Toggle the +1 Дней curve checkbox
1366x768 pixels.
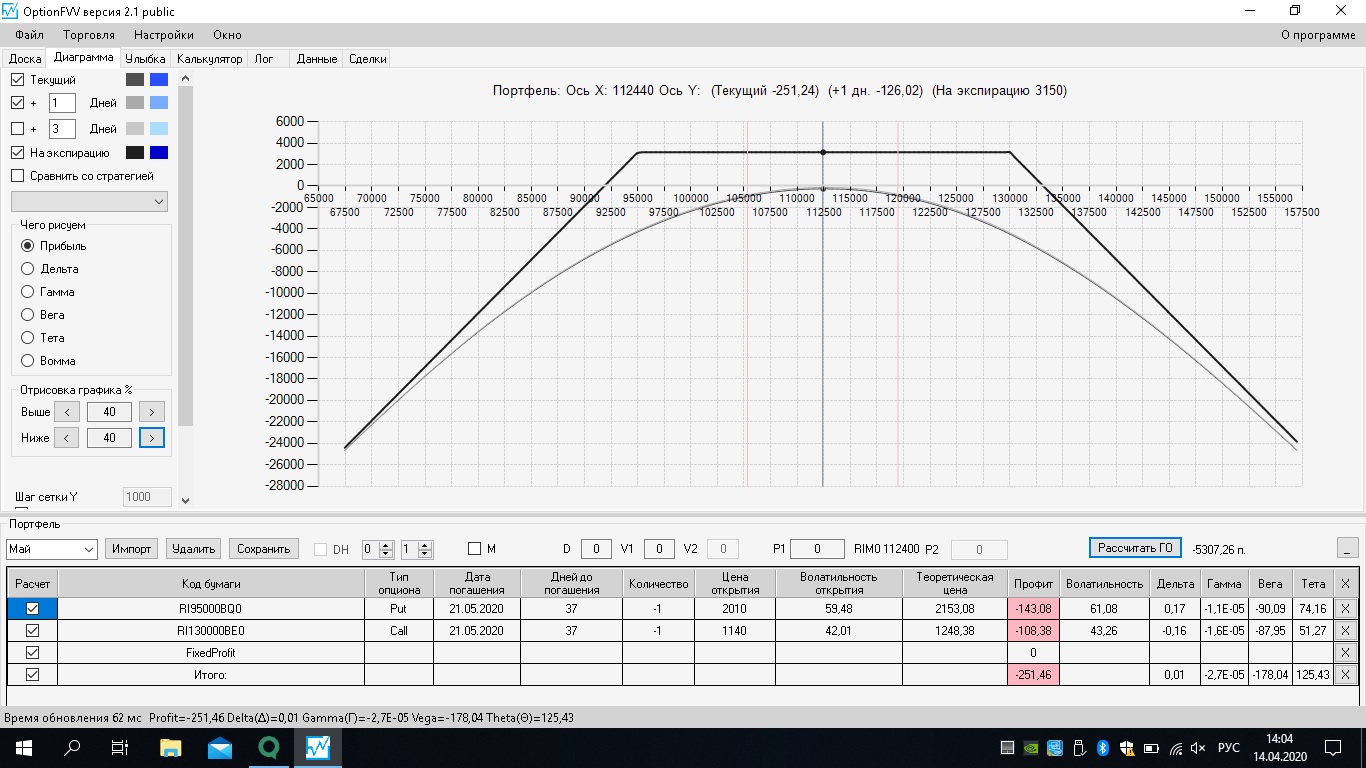(18, 103)
